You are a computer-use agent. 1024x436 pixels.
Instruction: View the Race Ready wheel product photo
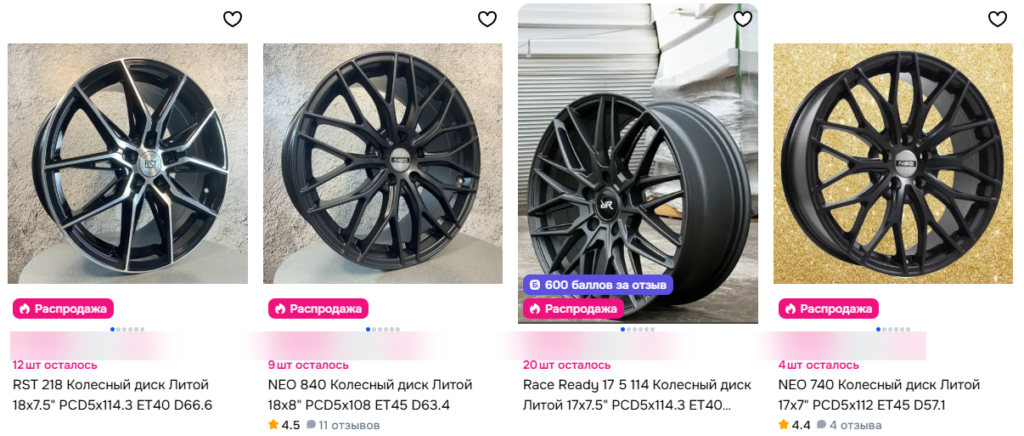tap(638, 150)
